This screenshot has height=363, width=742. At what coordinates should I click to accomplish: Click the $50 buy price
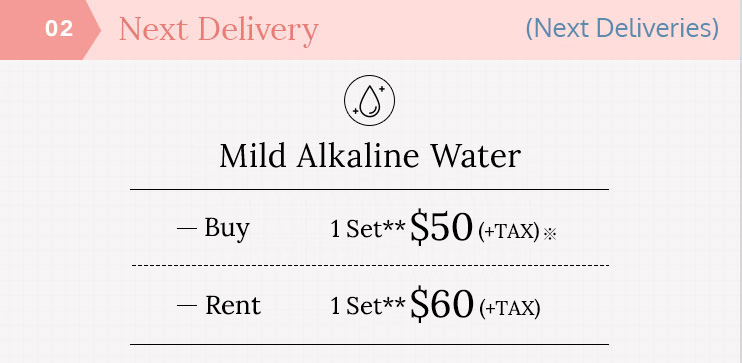[x=442, y=227]
